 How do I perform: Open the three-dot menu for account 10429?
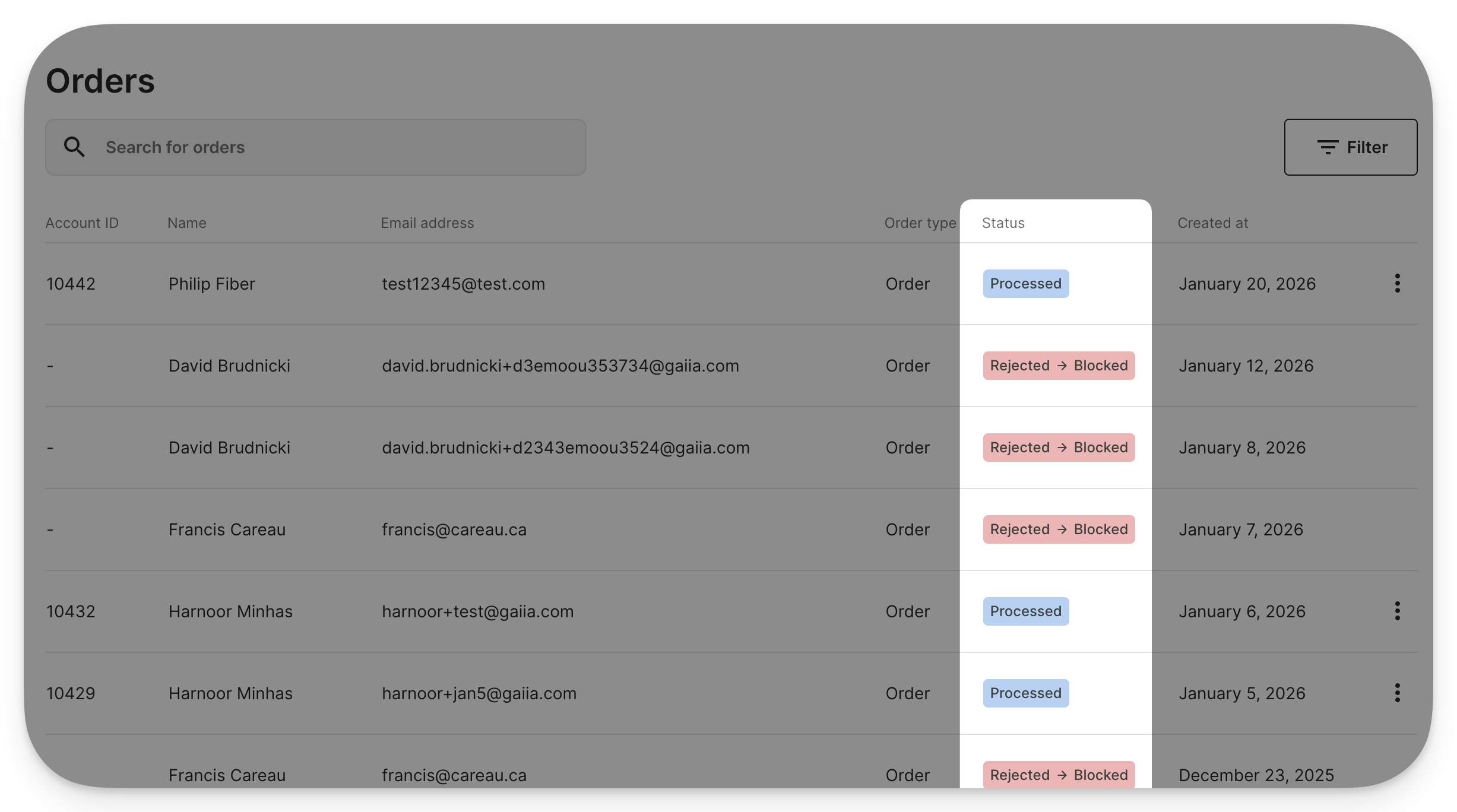[x=1397, y=693]
